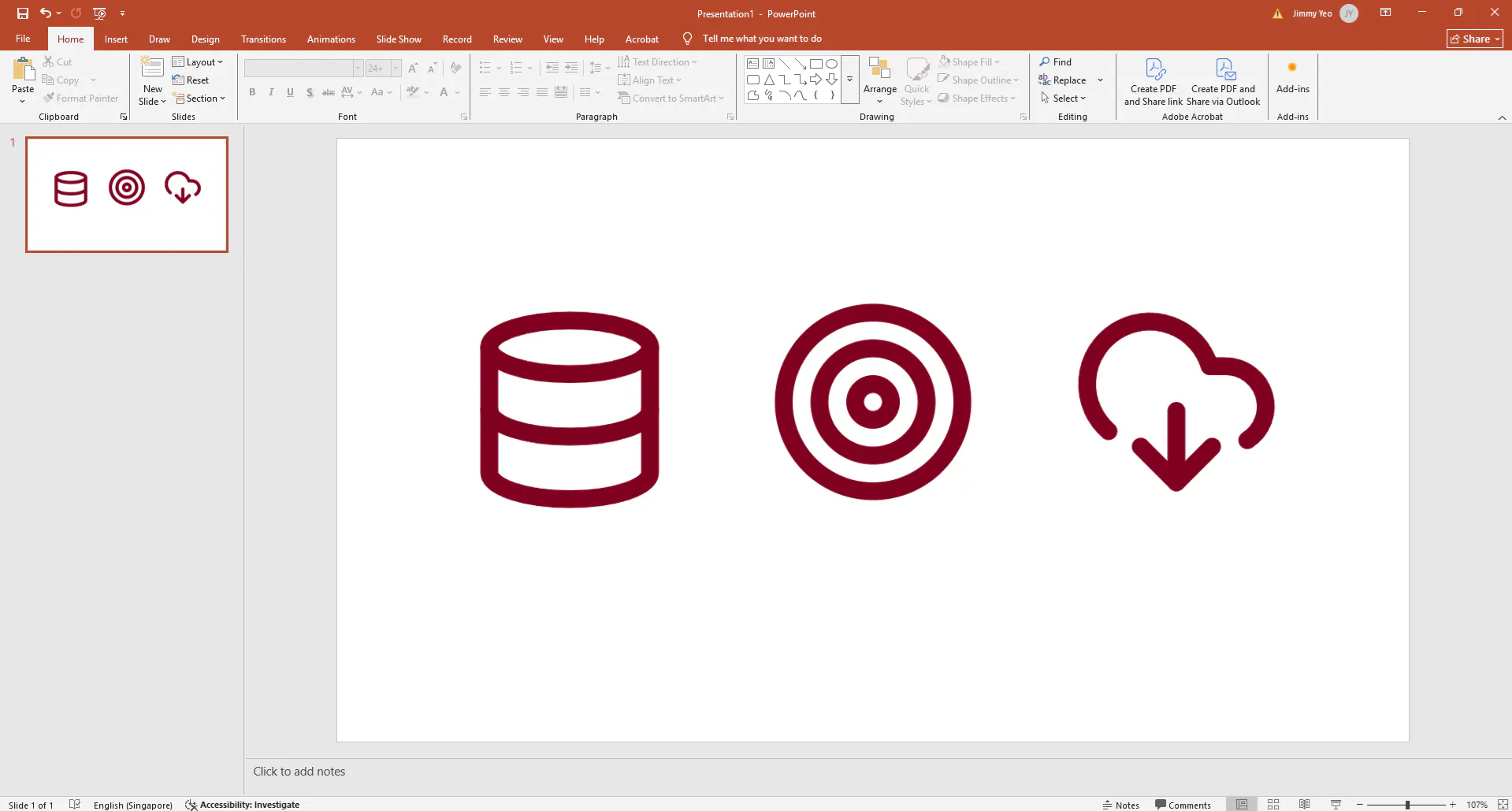
Task: Open the Font dialog launcher
Action: point(464,117)
